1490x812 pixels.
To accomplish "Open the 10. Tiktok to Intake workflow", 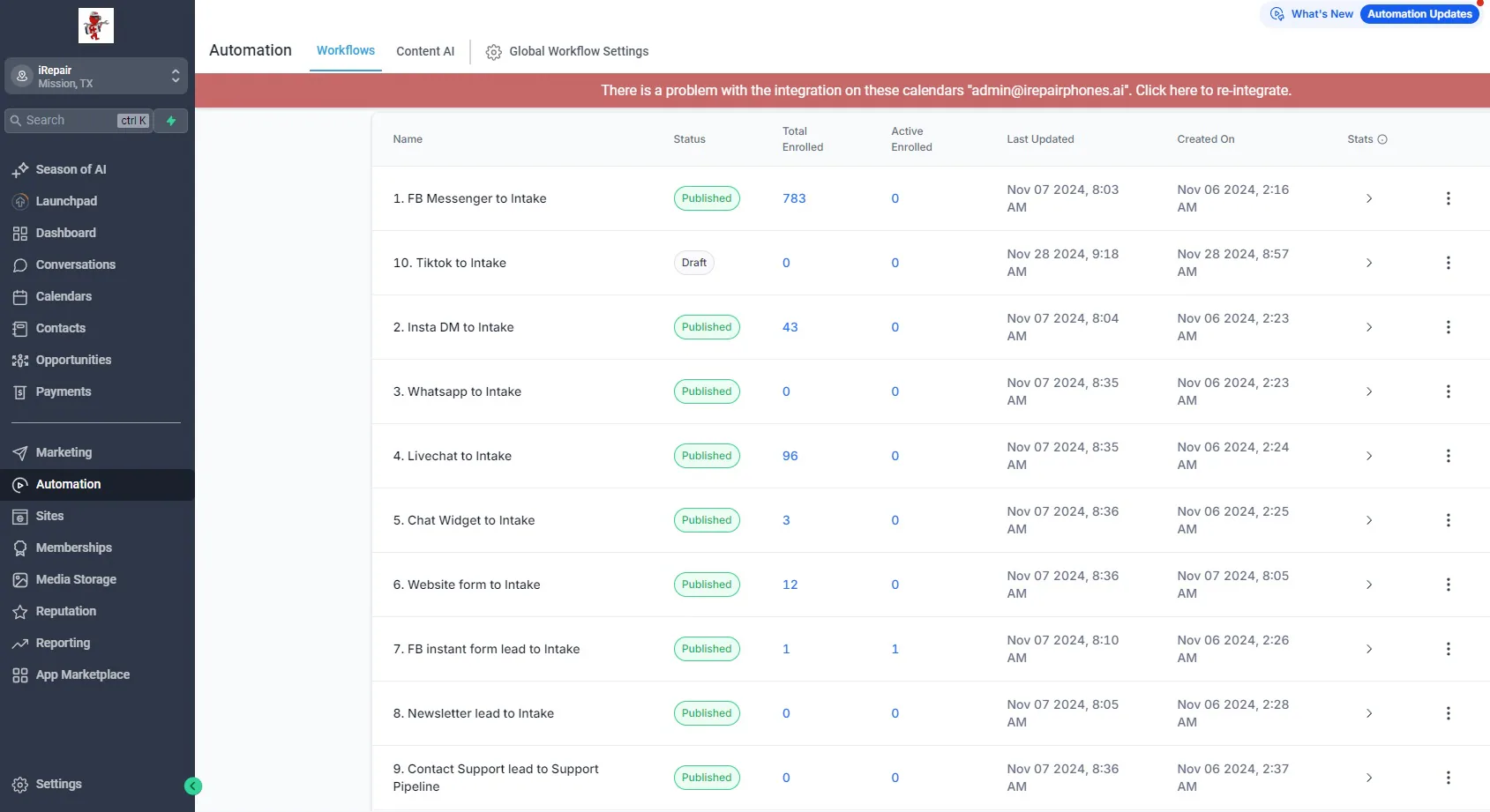I will coord(449,263).
